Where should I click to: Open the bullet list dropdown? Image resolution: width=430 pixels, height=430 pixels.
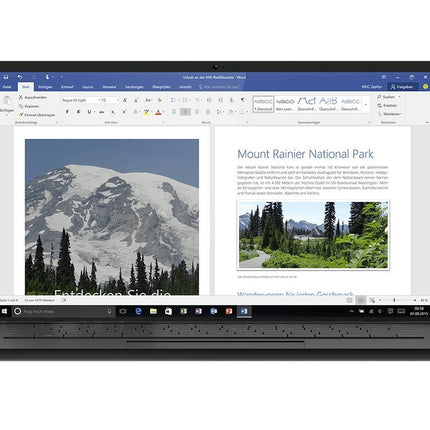coord(179,100)
